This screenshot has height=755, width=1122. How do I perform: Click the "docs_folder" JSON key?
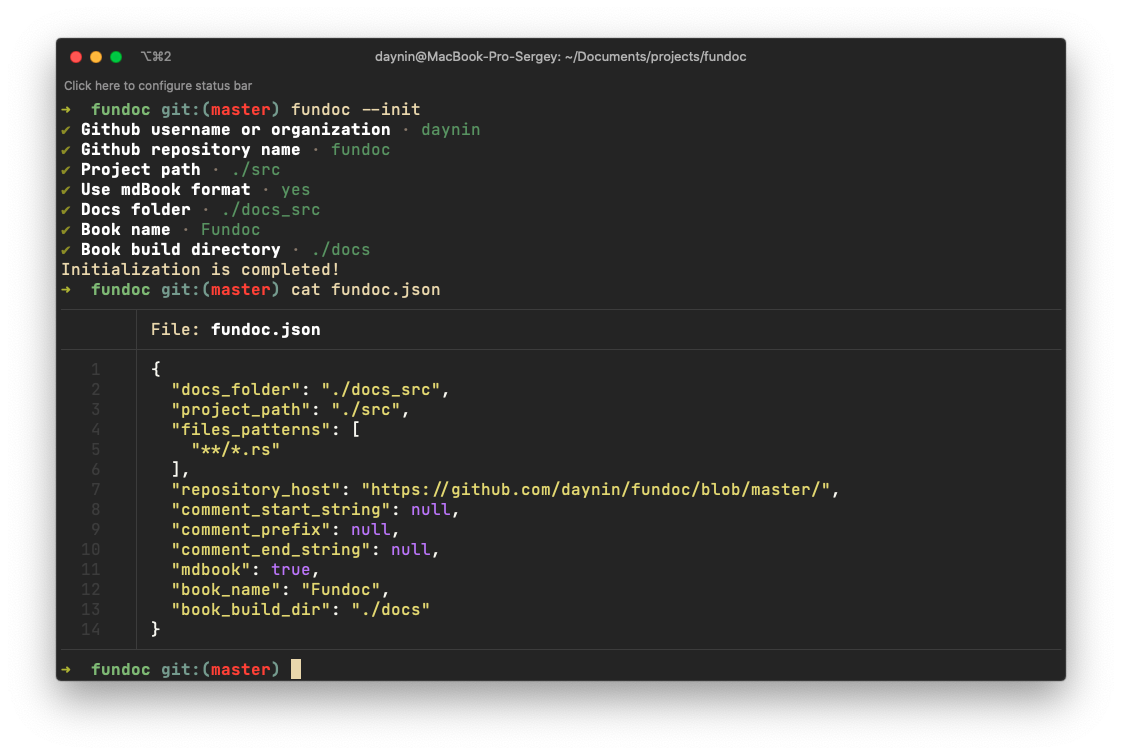pyautogui.click(x=235, y=390)
